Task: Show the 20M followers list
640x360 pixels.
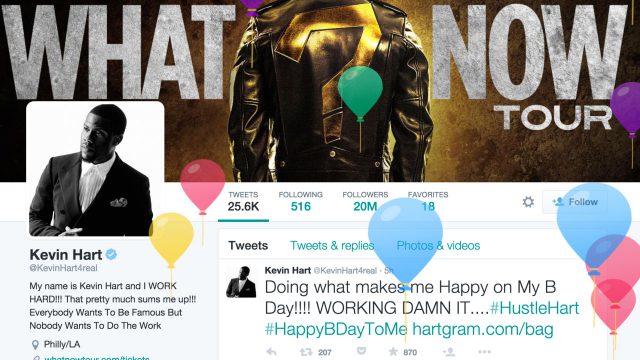Action: [x=365, y=201]
